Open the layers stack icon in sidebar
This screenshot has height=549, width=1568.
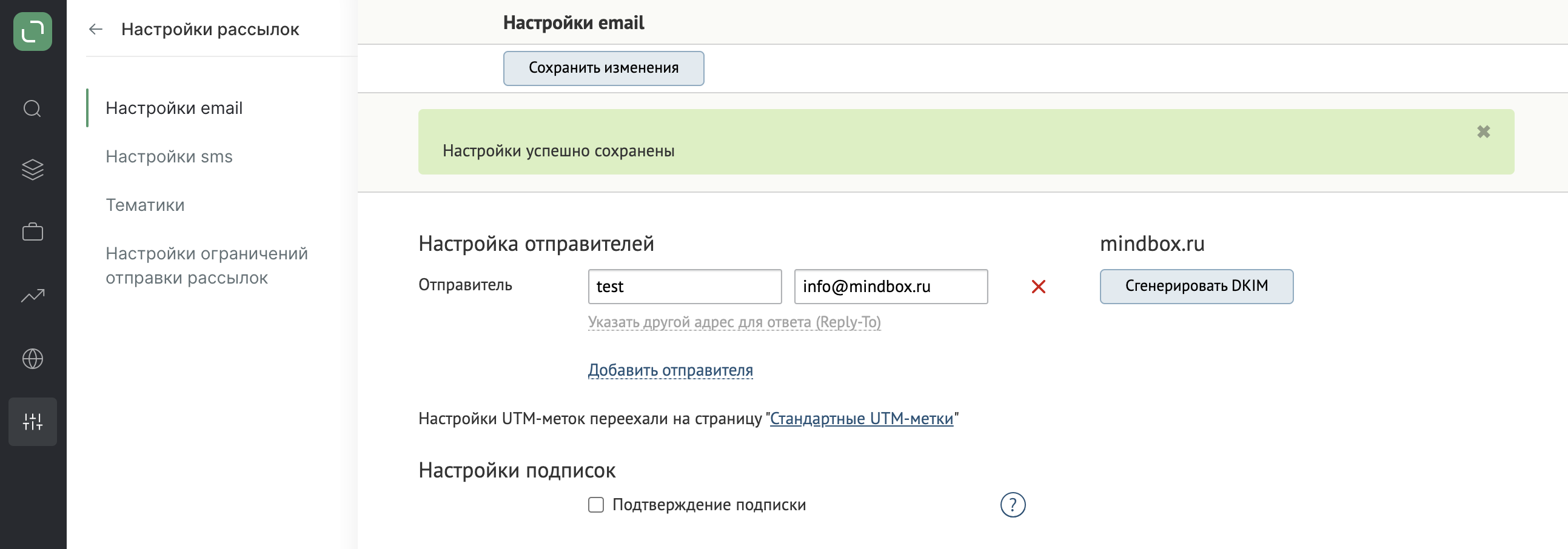32,170
